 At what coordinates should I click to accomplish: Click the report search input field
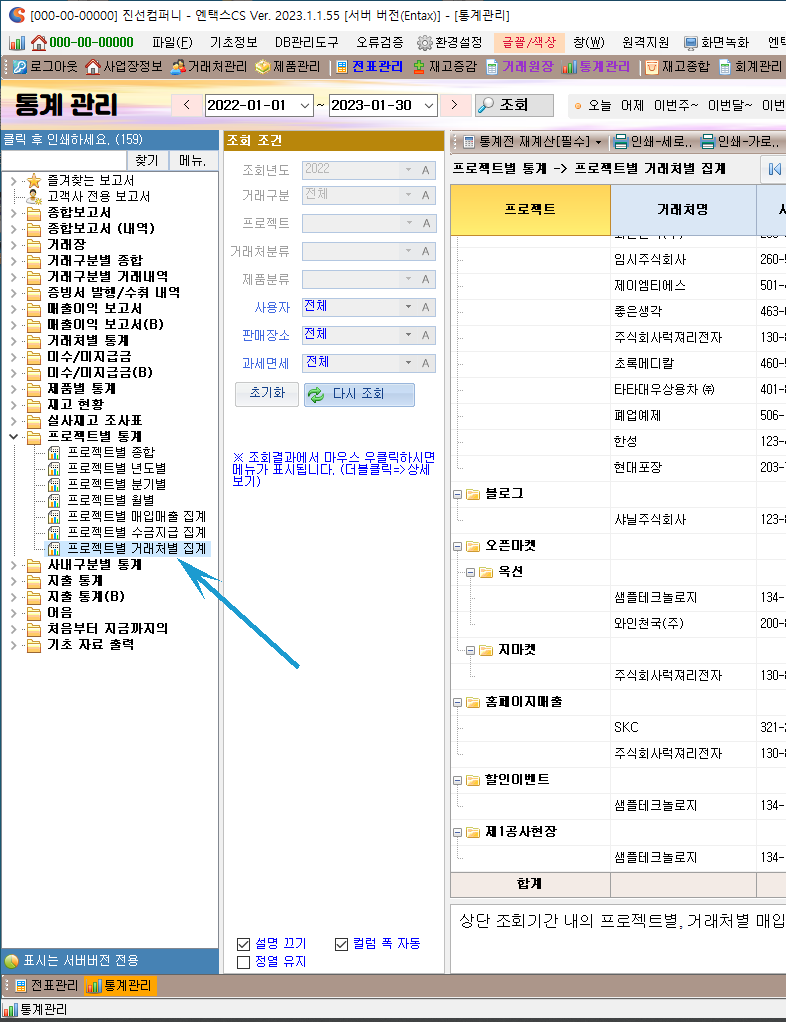64,161
